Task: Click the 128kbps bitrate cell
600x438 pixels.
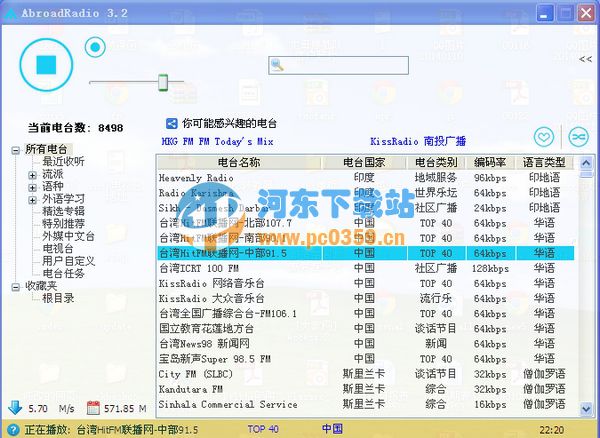Action: [x=490, y=269]
